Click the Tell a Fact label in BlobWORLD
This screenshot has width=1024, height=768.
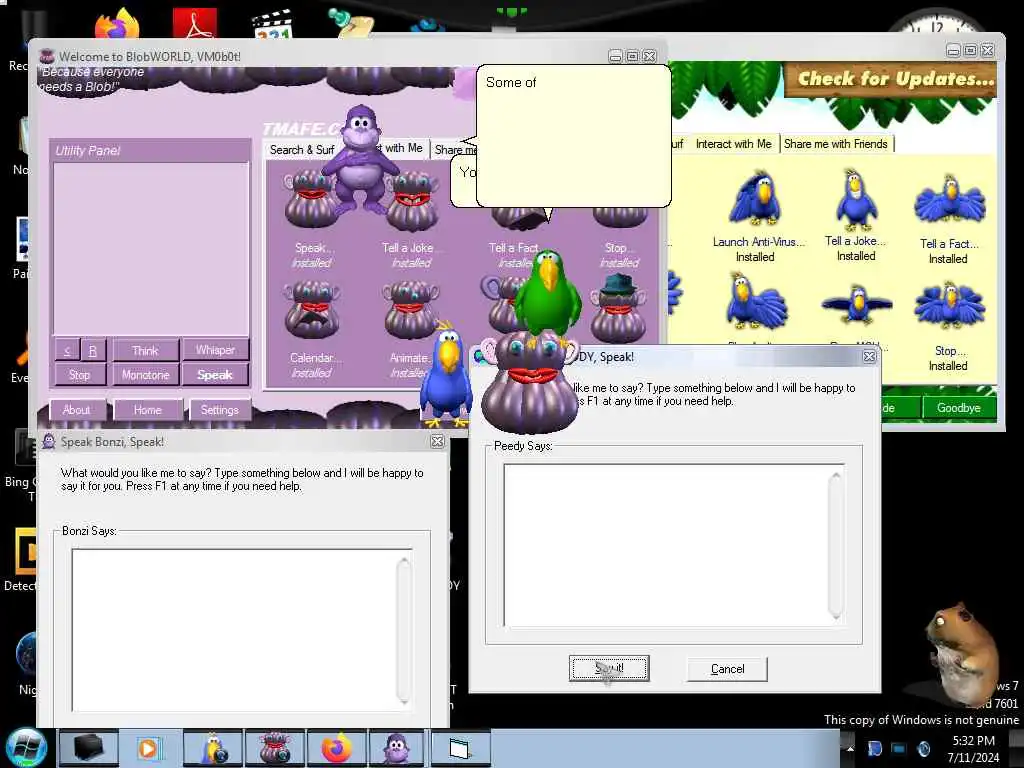click(x=515, y=248)
